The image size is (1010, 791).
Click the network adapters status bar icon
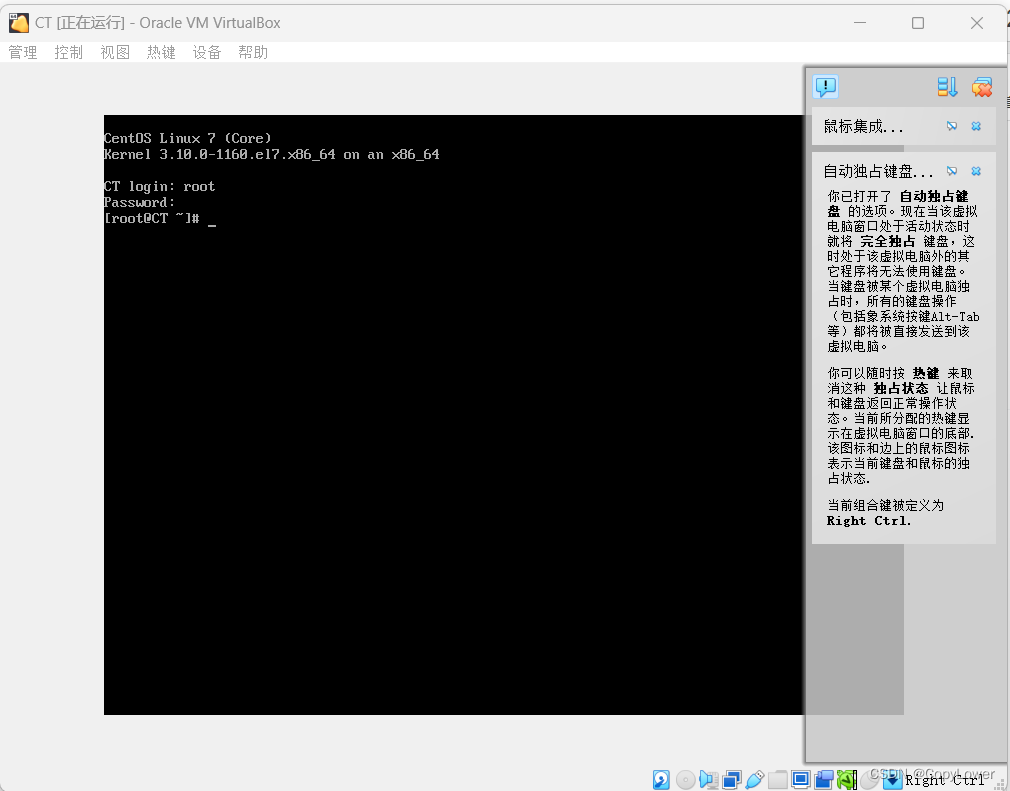coord(732,780)
